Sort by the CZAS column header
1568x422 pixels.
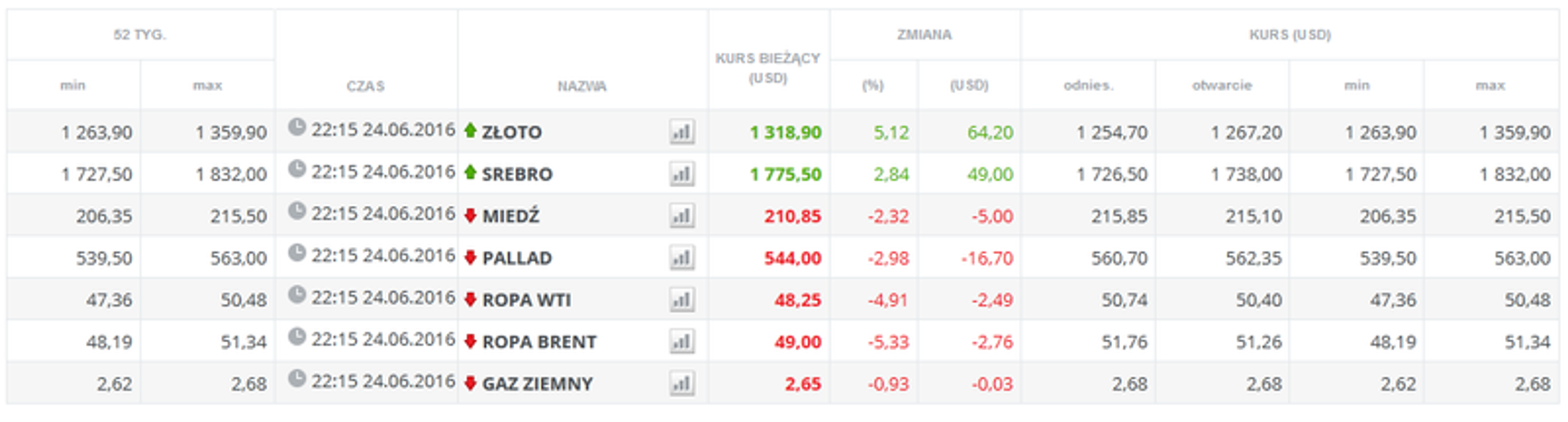[x=365, y=86]
